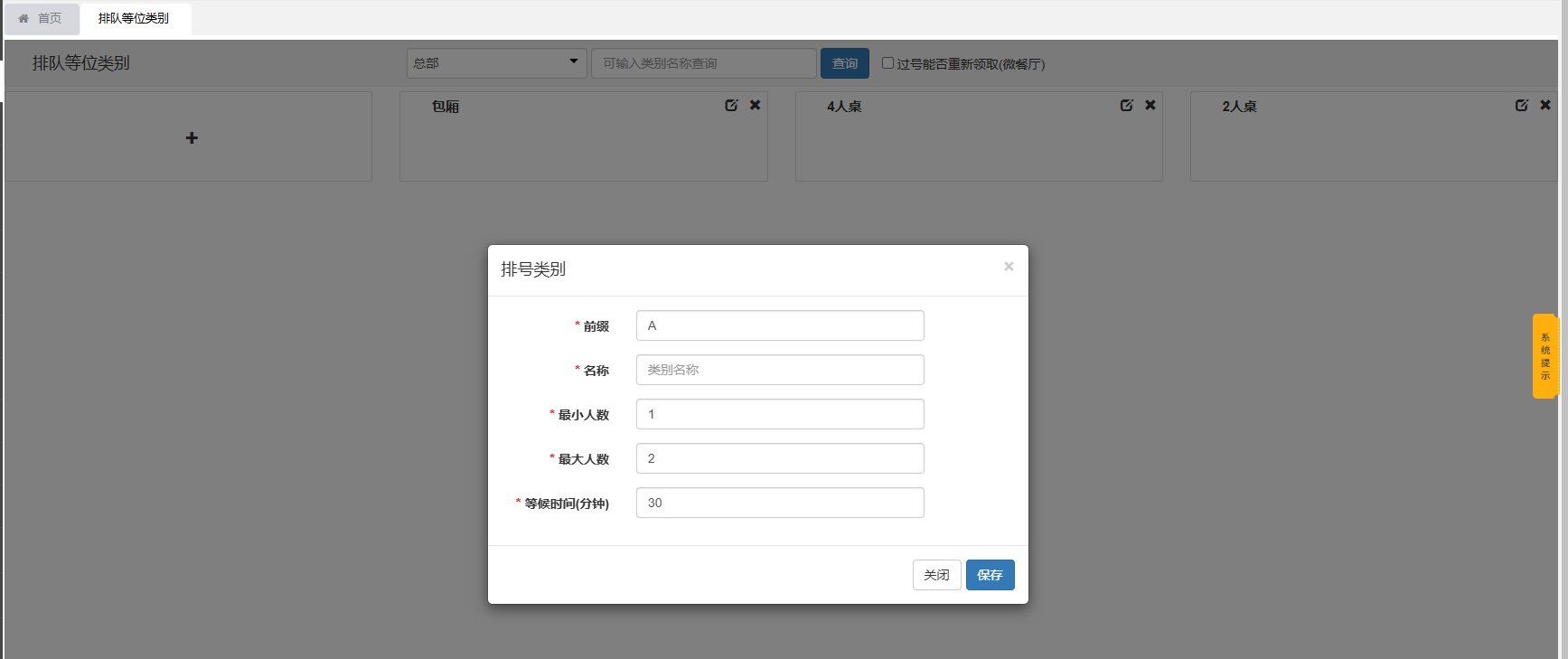Click the 查询 search button
This screenshot has width=1568, height=659.
click(x=844, y=63)
